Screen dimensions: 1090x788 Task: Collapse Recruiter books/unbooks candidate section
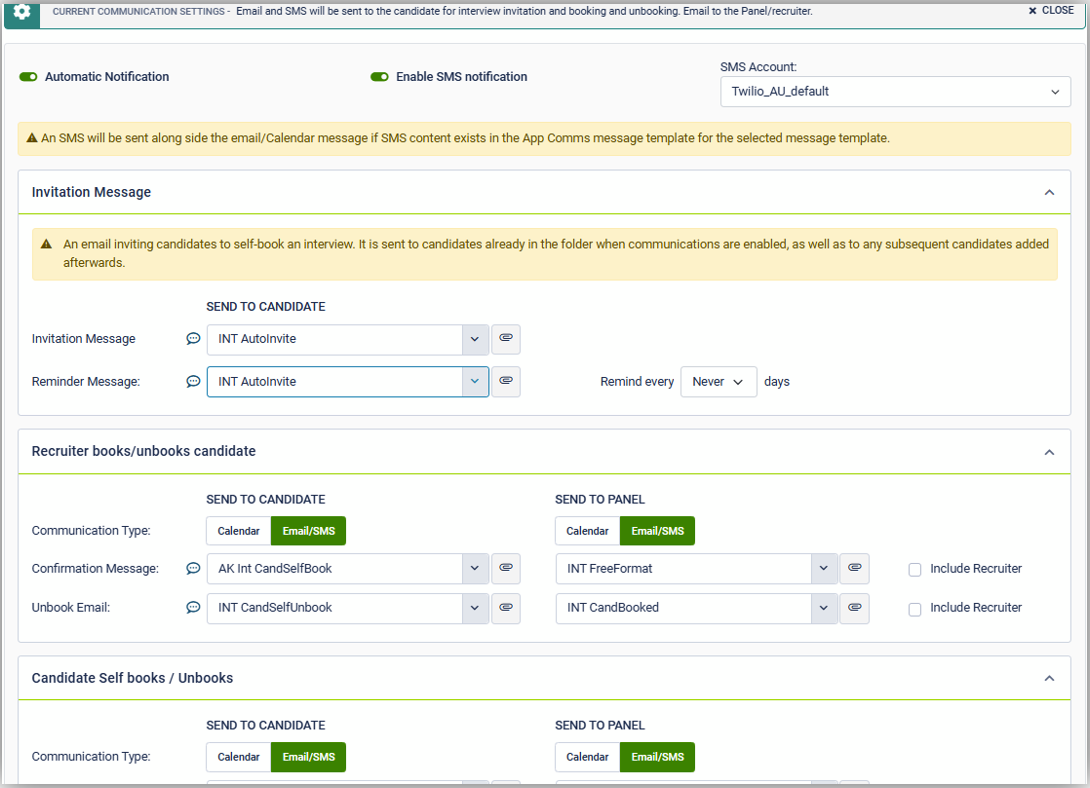[x=1049, y=452]
